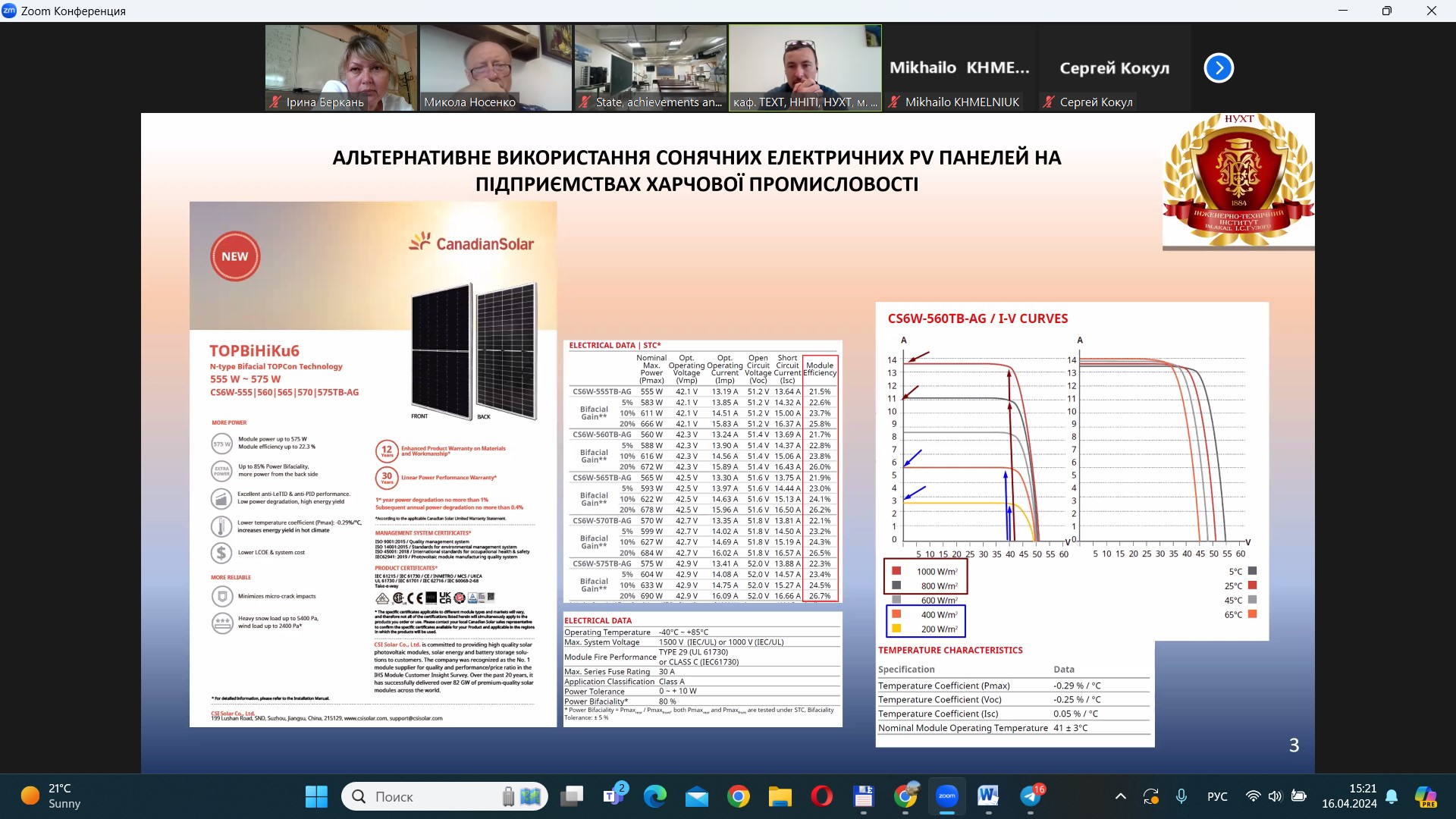
Task: Open the volume control in tray
Action: (1276, 796)
